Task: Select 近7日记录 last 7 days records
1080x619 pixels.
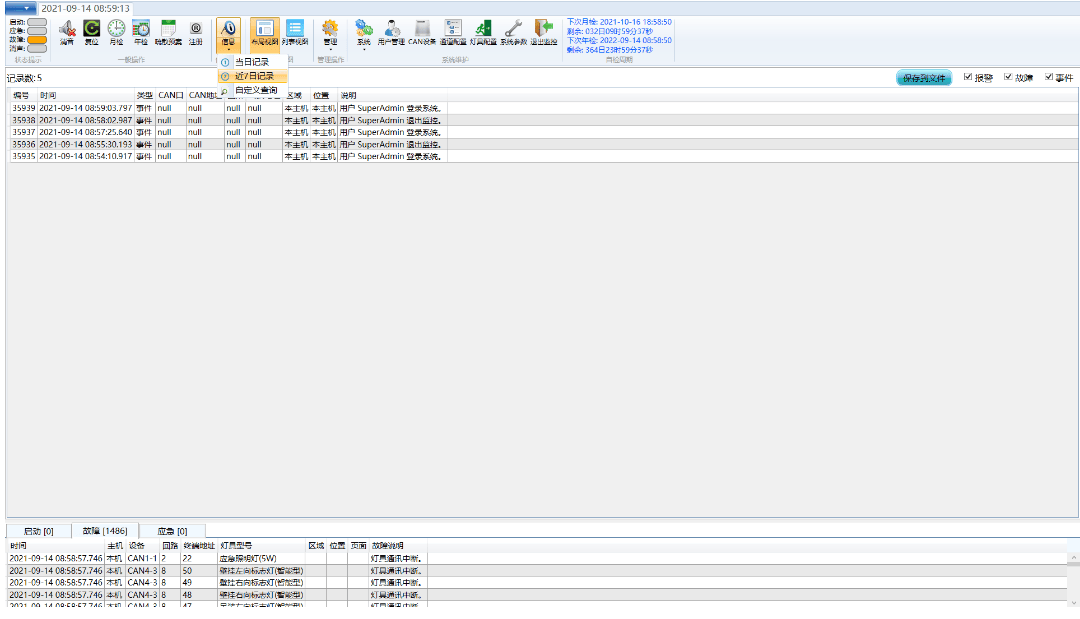Action: coord(253,76)
